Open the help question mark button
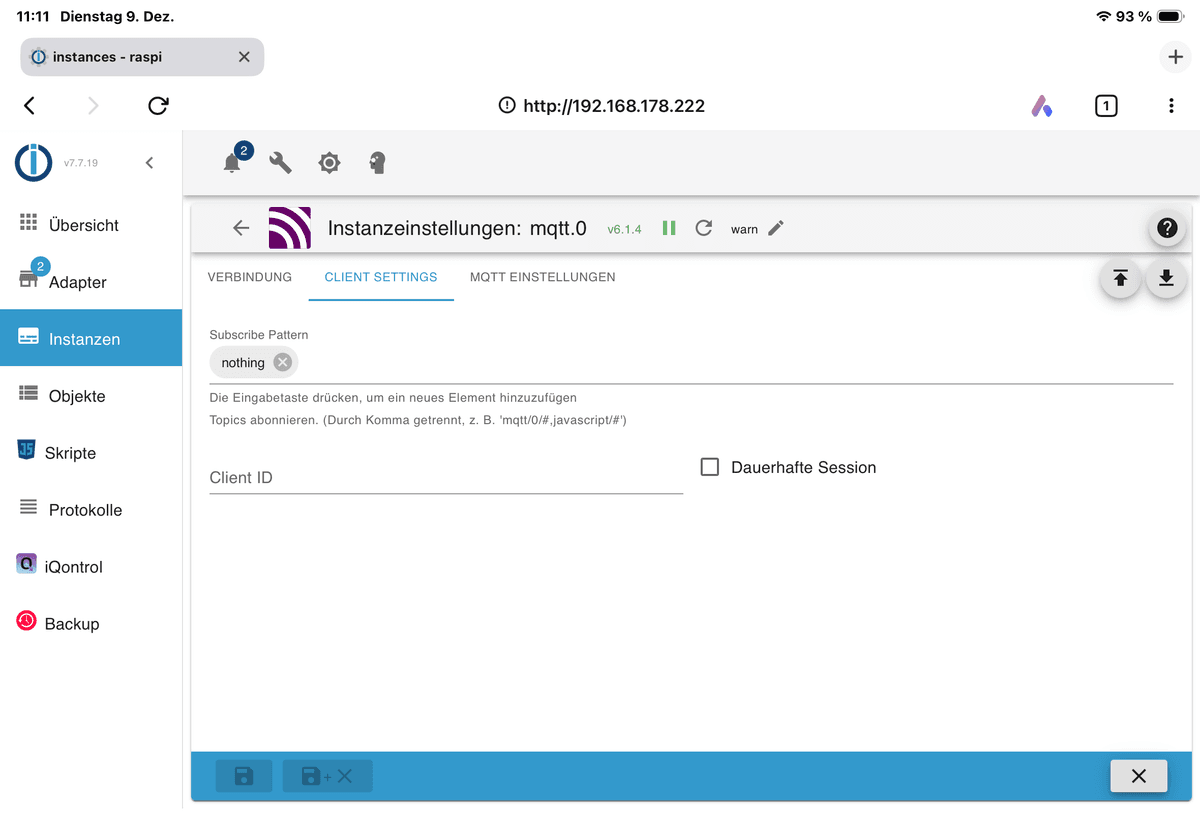Image resolution: width=1200 pixels, height=834 pixels. click(x=1167, y=228)
